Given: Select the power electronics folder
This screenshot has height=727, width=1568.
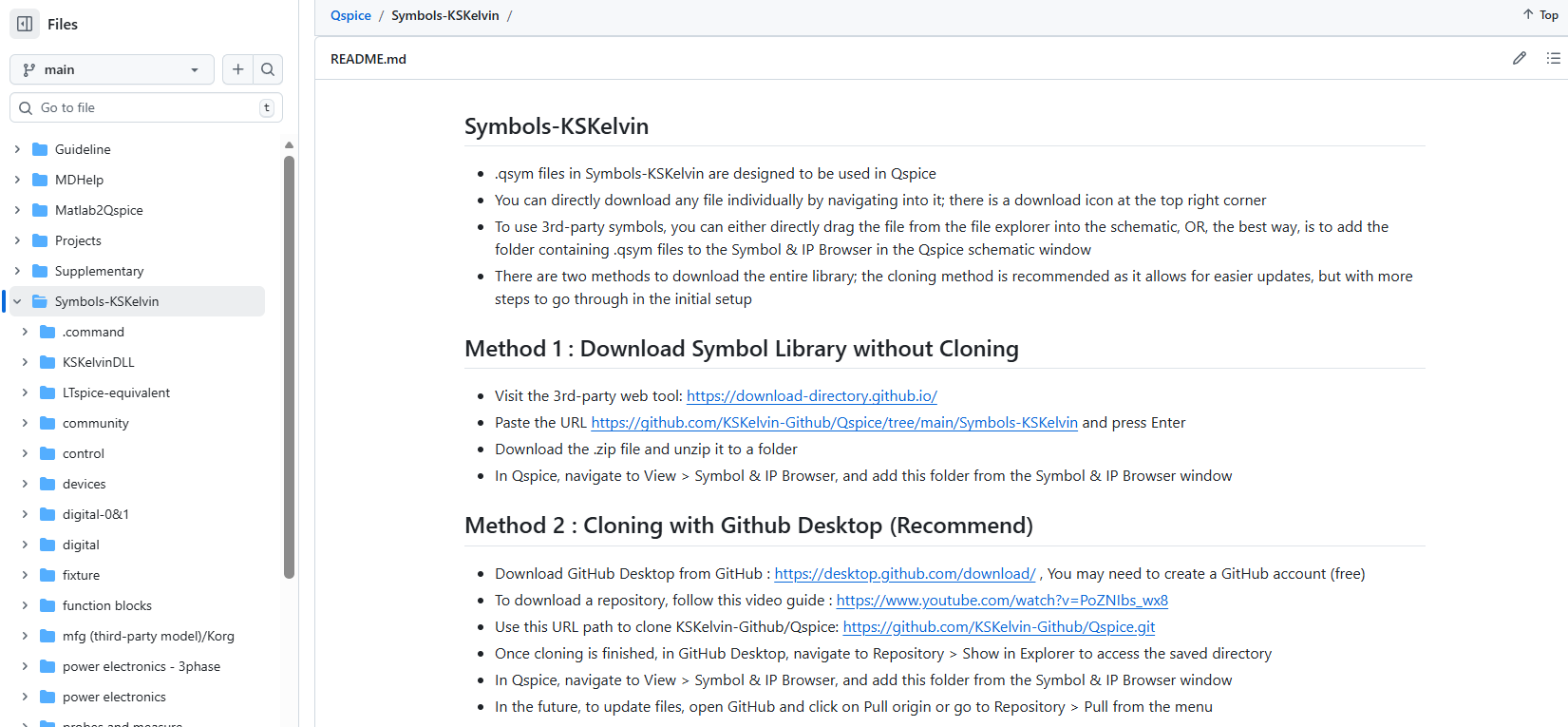Looking at the screenshot, I should [114, 697].
